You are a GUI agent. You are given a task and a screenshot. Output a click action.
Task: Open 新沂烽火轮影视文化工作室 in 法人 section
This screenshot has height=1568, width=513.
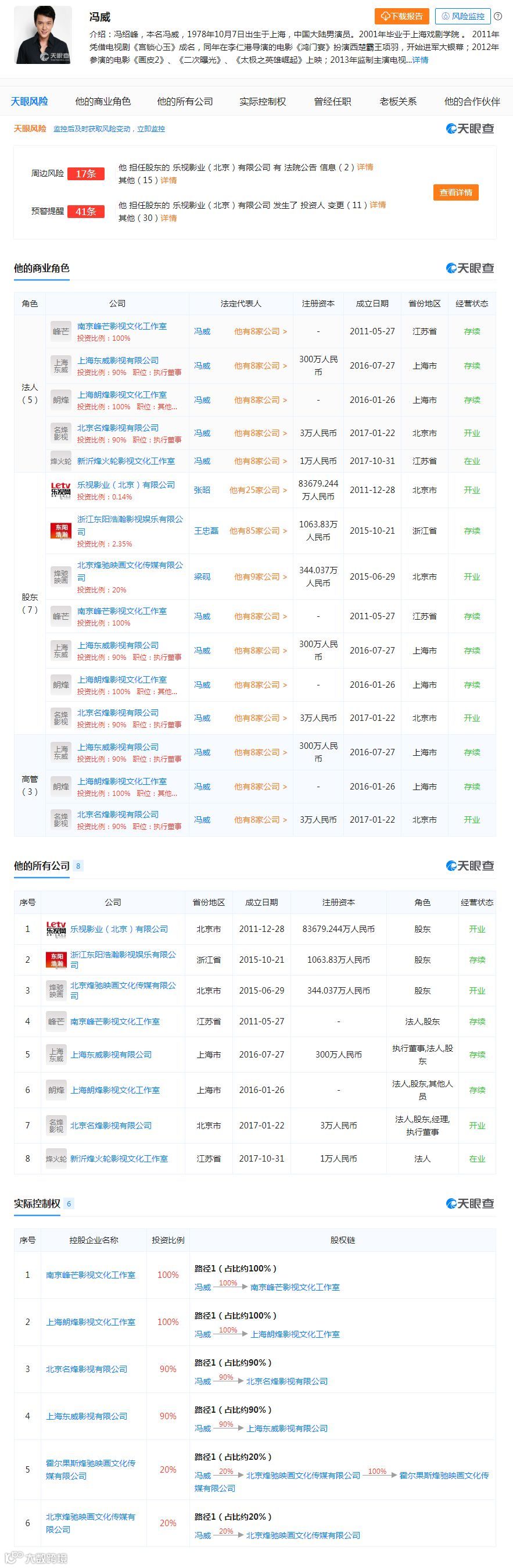coord(126,462)
